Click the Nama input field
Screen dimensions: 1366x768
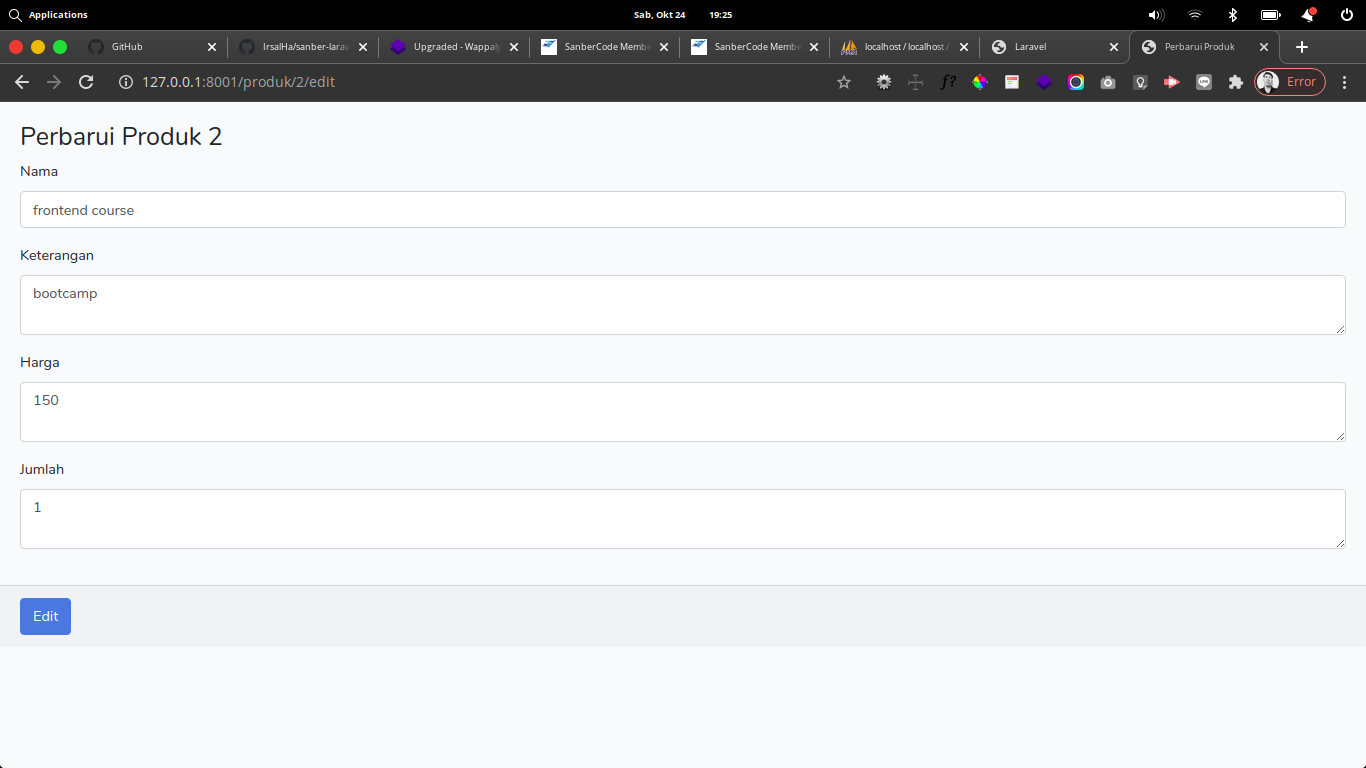[x=683, y=210]
